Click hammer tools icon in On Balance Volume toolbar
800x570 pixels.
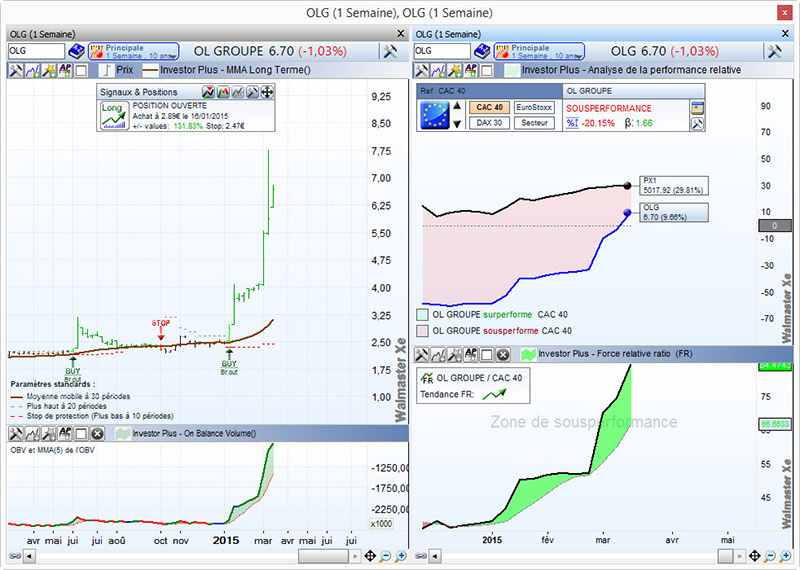(15, 434)
